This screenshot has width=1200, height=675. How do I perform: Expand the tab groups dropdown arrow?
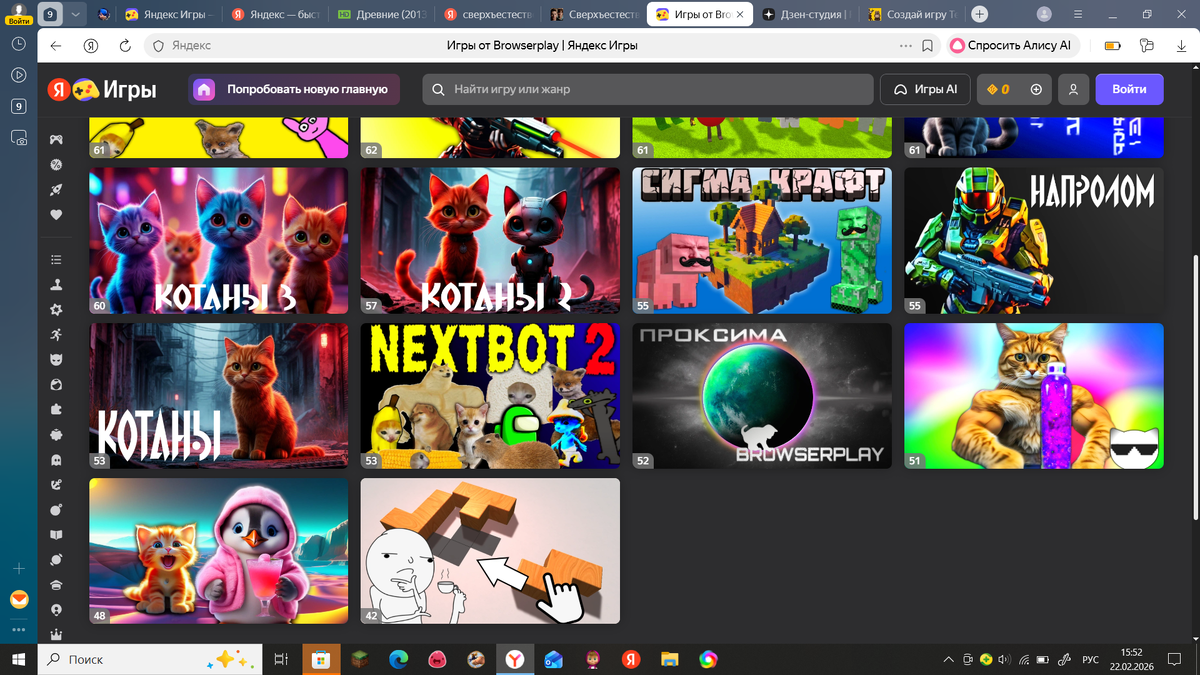point(76,14)
